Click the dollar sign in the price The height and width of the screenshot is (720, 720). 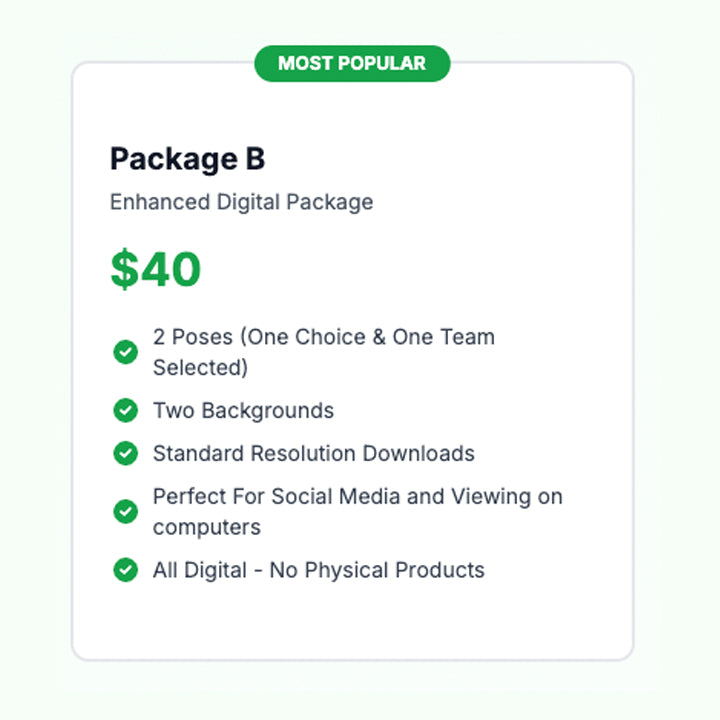tap(122, 270)
